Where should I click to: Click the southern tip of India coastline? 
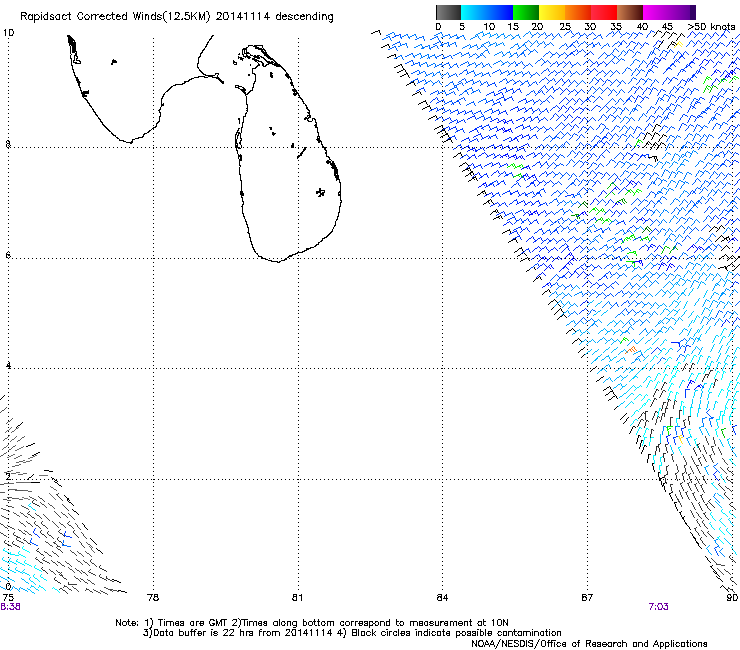pyautogui.click(x=129, y=141)
